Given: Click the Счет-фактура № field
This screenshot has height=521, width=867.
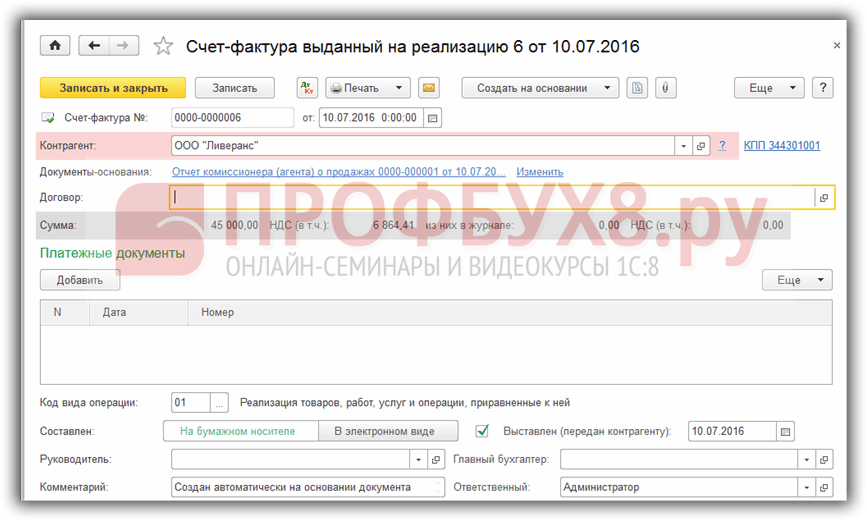Looking at the screenshot, I should click(x=232, y=118).
